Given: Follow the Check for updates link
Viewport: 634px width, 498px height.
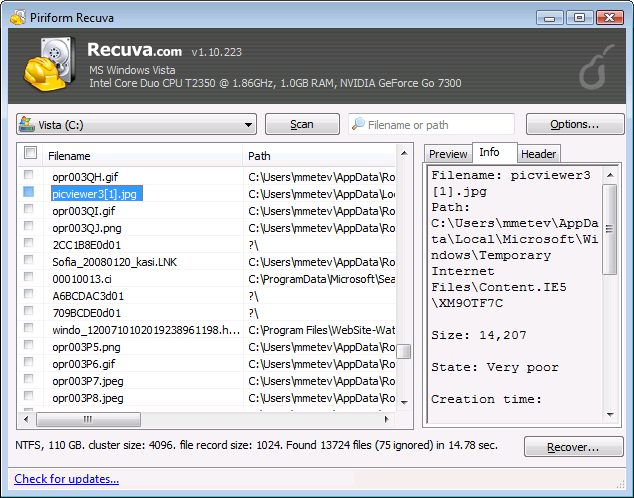Looking at the screenshot, I should (66, 479).
